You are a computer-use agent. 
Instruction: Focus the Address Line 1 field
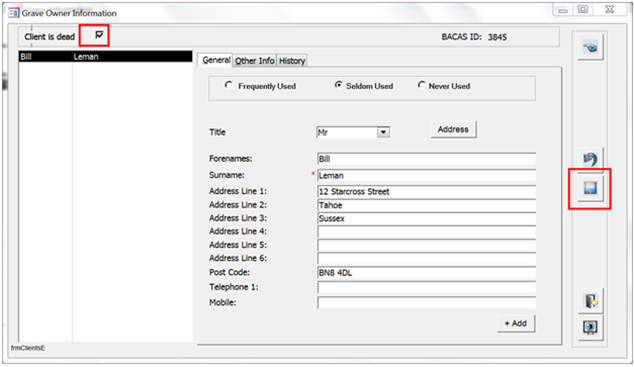(x=427, y=192)
